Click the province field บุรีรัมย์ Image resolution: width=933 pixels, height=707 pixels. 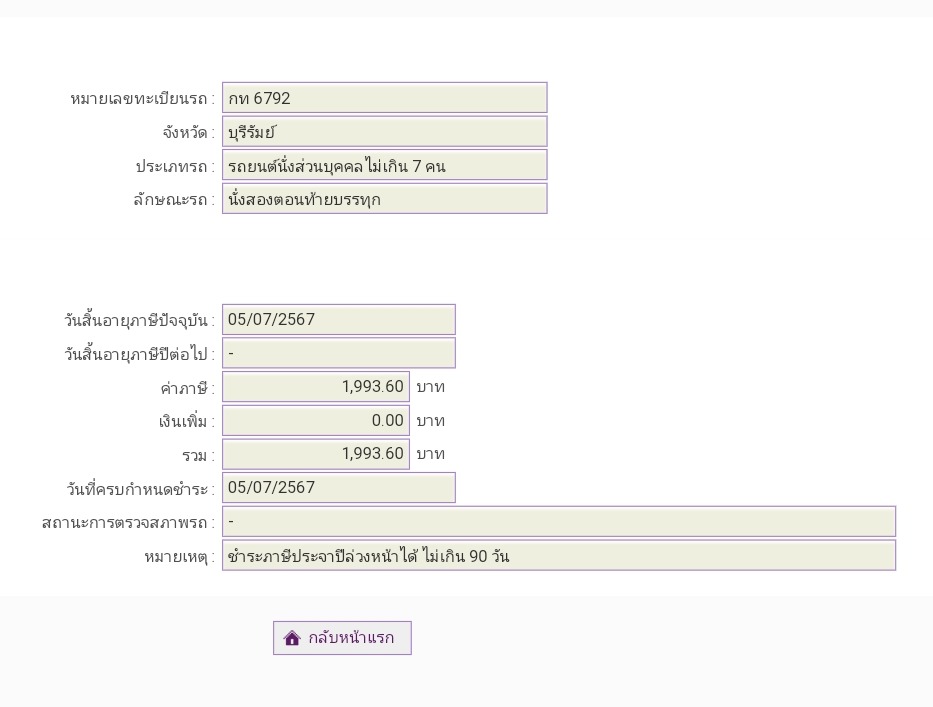[384, 132]
